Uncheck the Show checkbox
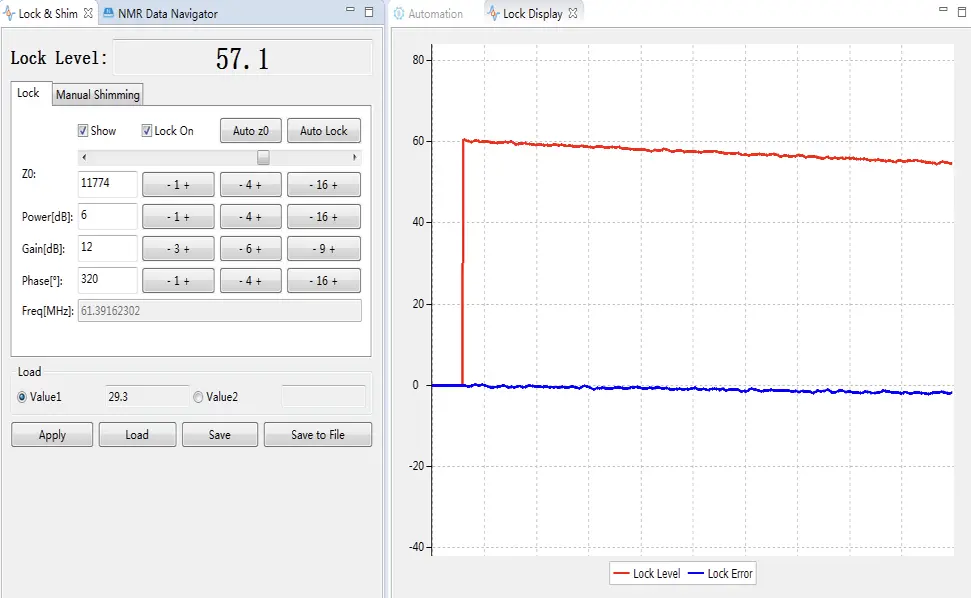The height and width of the screenshot is (598, 971). pyautogui.click(x=84, y=131)
